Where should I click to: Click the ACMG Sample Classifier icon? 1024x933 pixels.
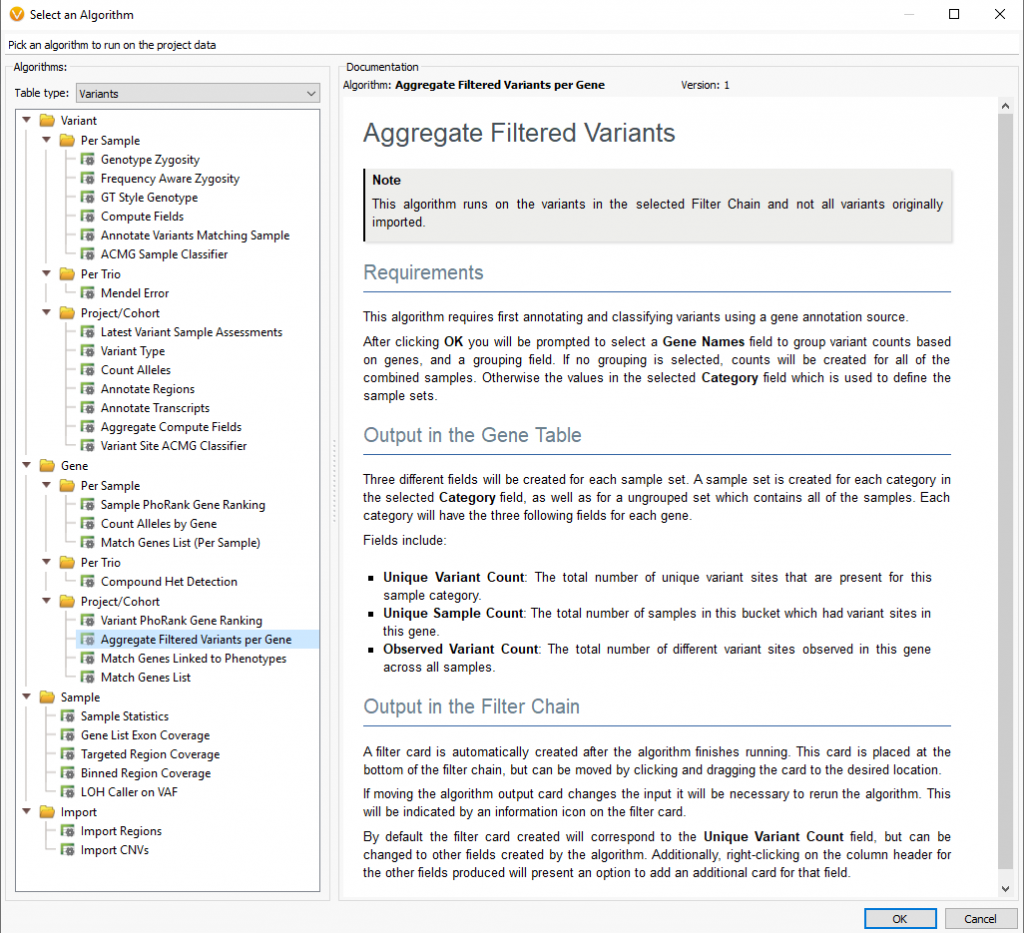[88, 254]
